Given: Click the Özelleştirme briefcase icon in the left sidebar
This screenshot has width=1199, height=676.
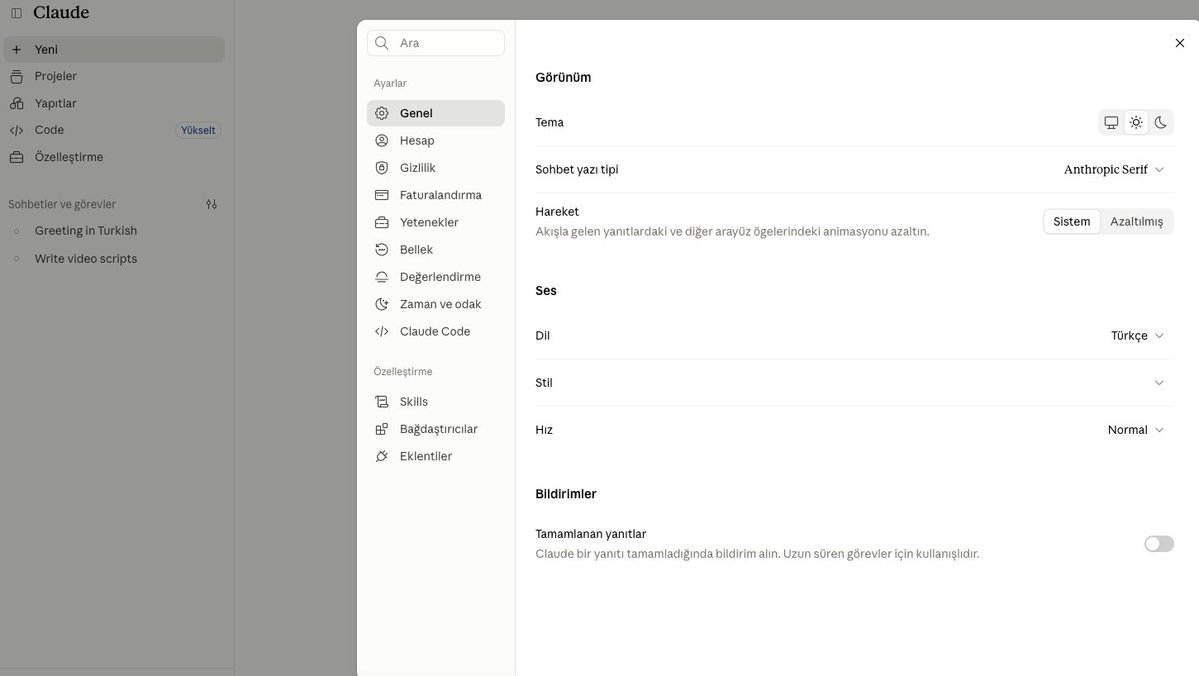Looking at the screenshot, I should click(x=16, y=157).
